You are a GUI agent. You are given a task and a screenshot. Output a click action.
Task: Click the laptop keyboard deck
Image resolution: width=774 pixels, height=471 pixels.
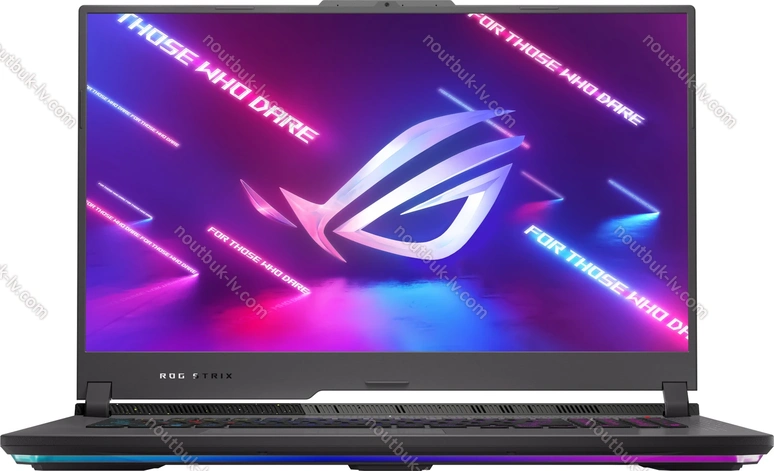(x=387, y=422)
